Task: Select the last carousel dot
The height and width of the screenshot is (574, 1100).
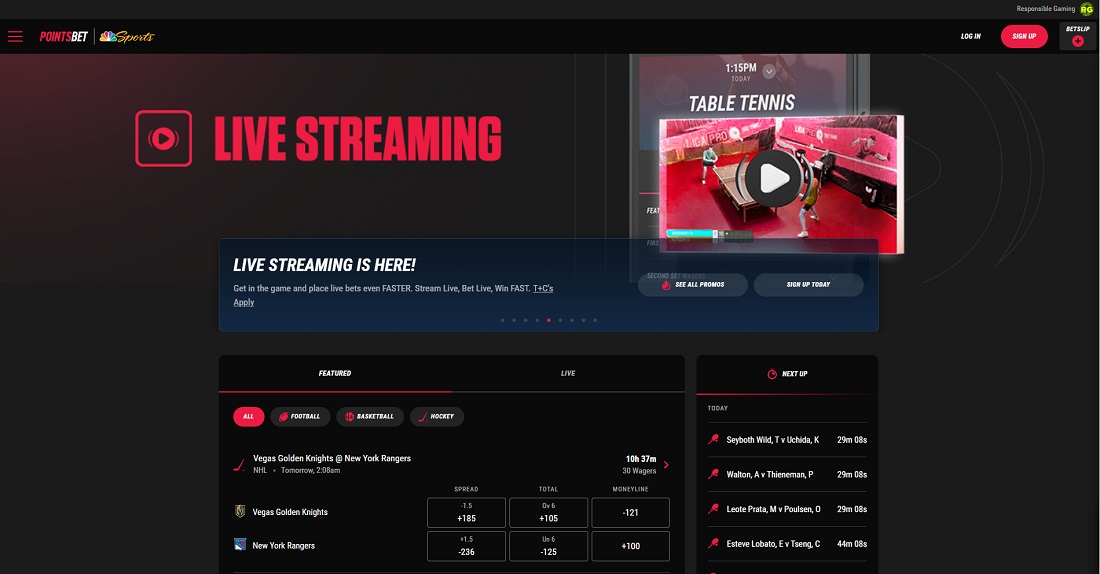Action: 595,320
